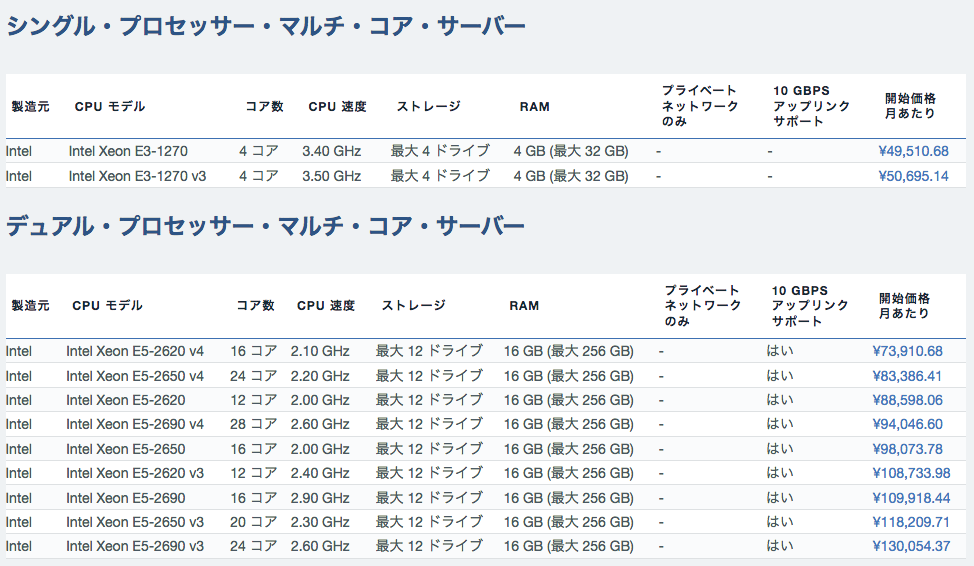
Task: Select the Intel Xeon E5-2690 cell in ¥109,918.44 row
Action: [x=125, y=498]
